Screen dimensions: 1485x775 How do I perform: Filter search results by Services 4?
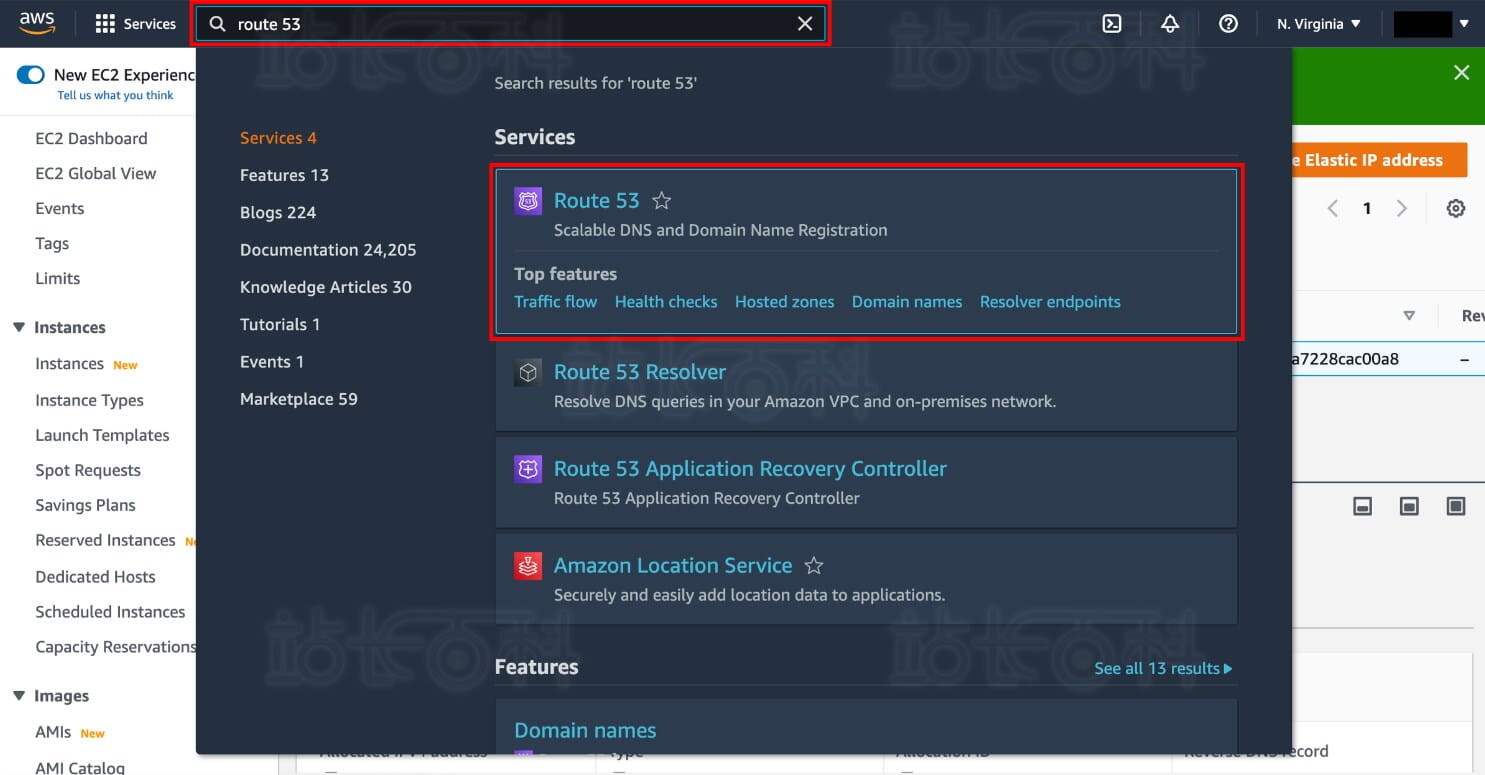[x=278, y=138]
